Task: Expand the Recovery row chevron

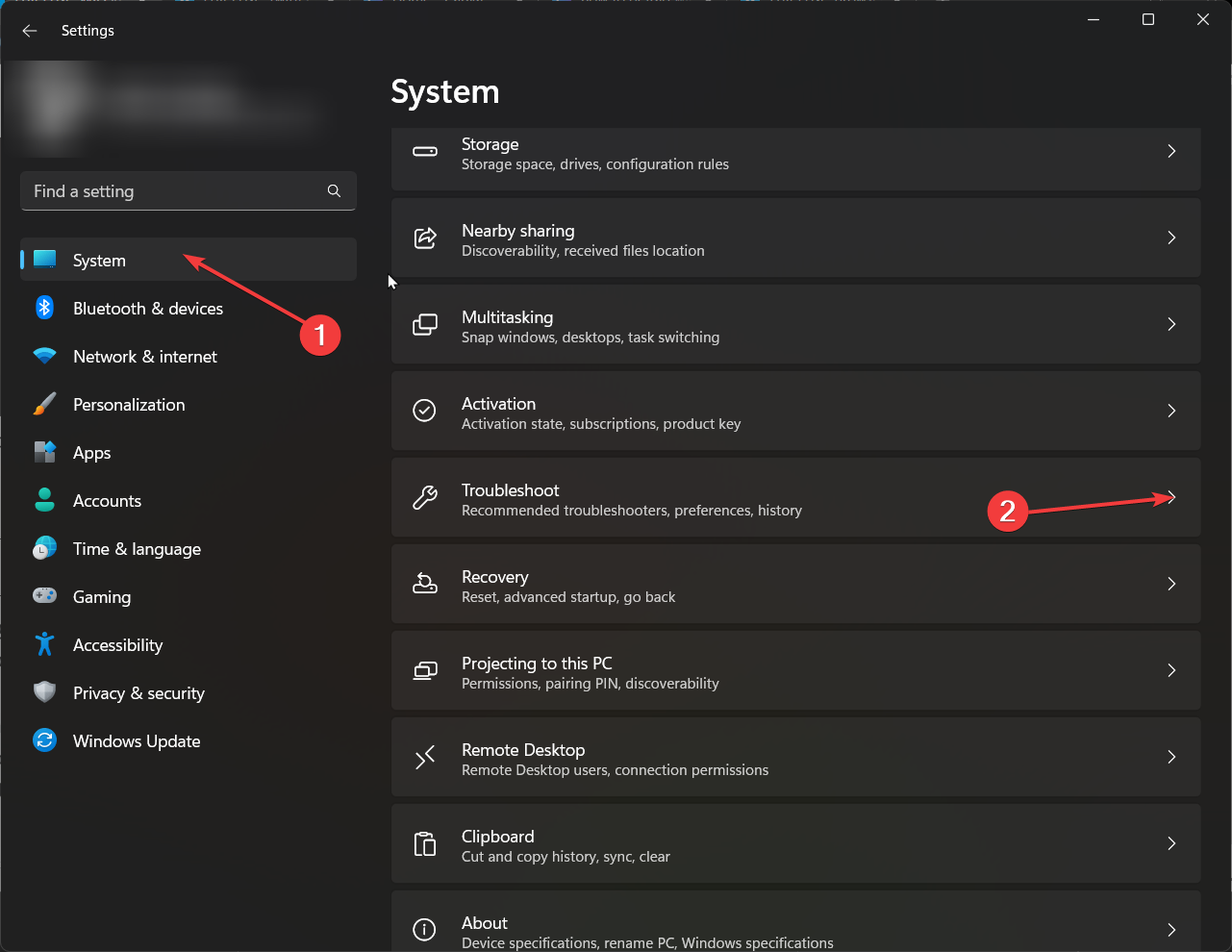Action: click(1171, 584)
